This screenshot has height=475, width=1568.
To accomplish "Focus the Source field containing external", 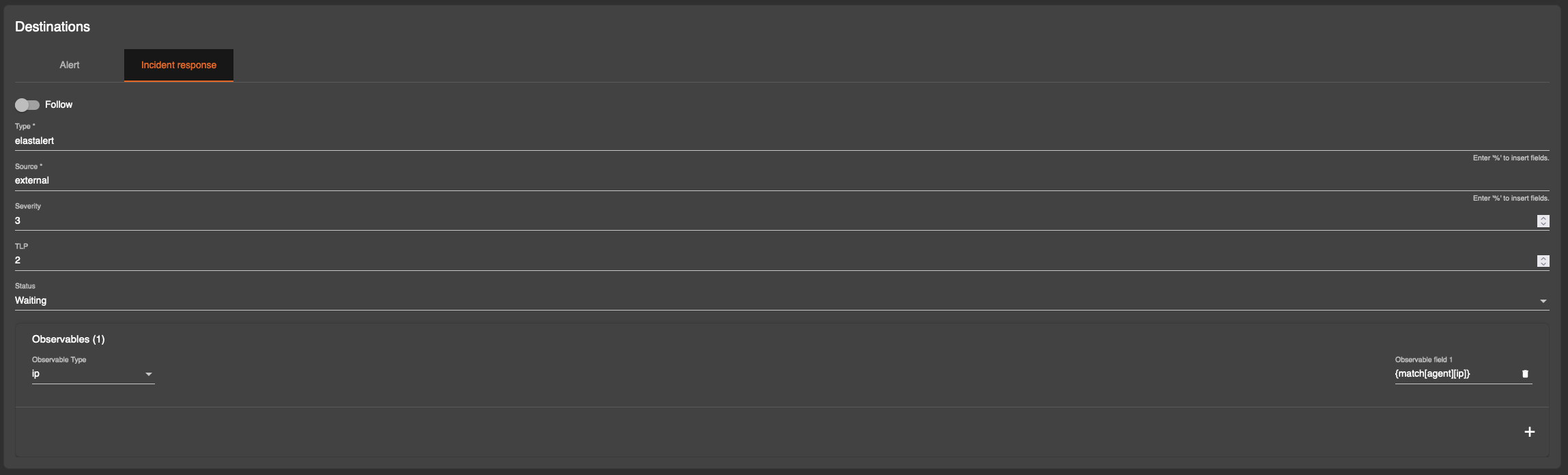I will click(782, 180).
